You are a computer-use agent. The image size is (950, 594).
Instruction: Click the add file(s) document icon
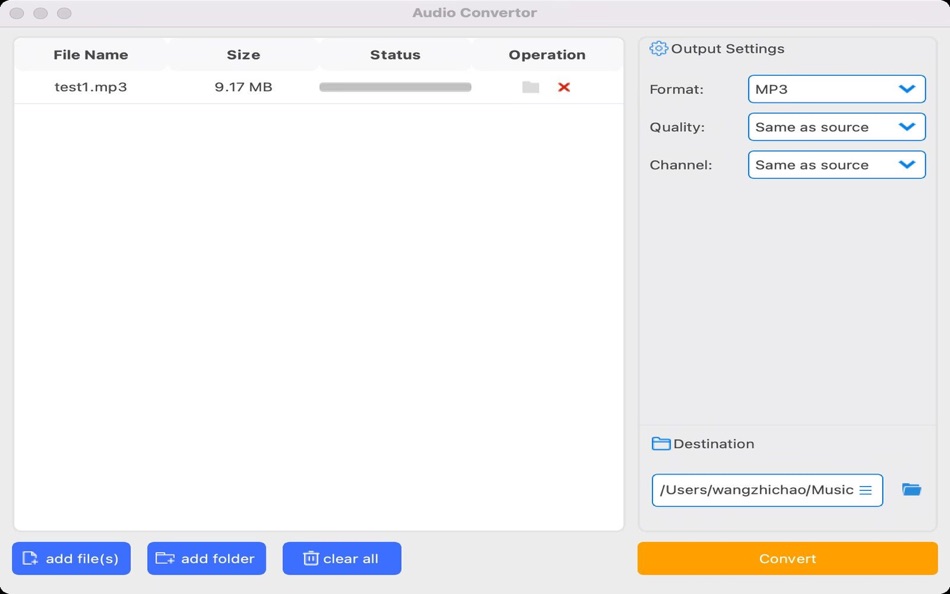pyautogui.click(x=32, y=558)
